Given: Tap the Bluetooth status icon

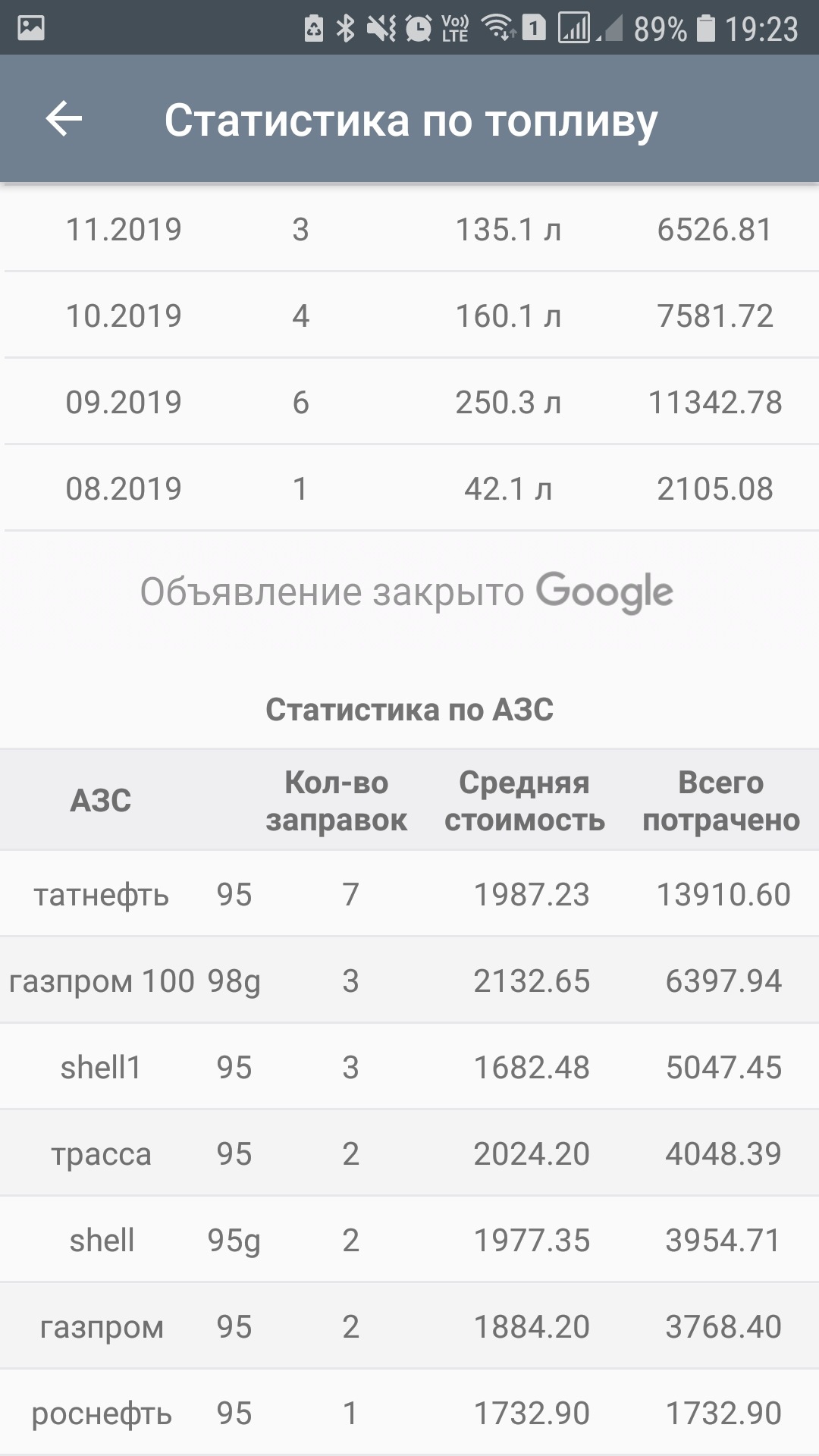Looking at the screenshot, I should point(346,28).
